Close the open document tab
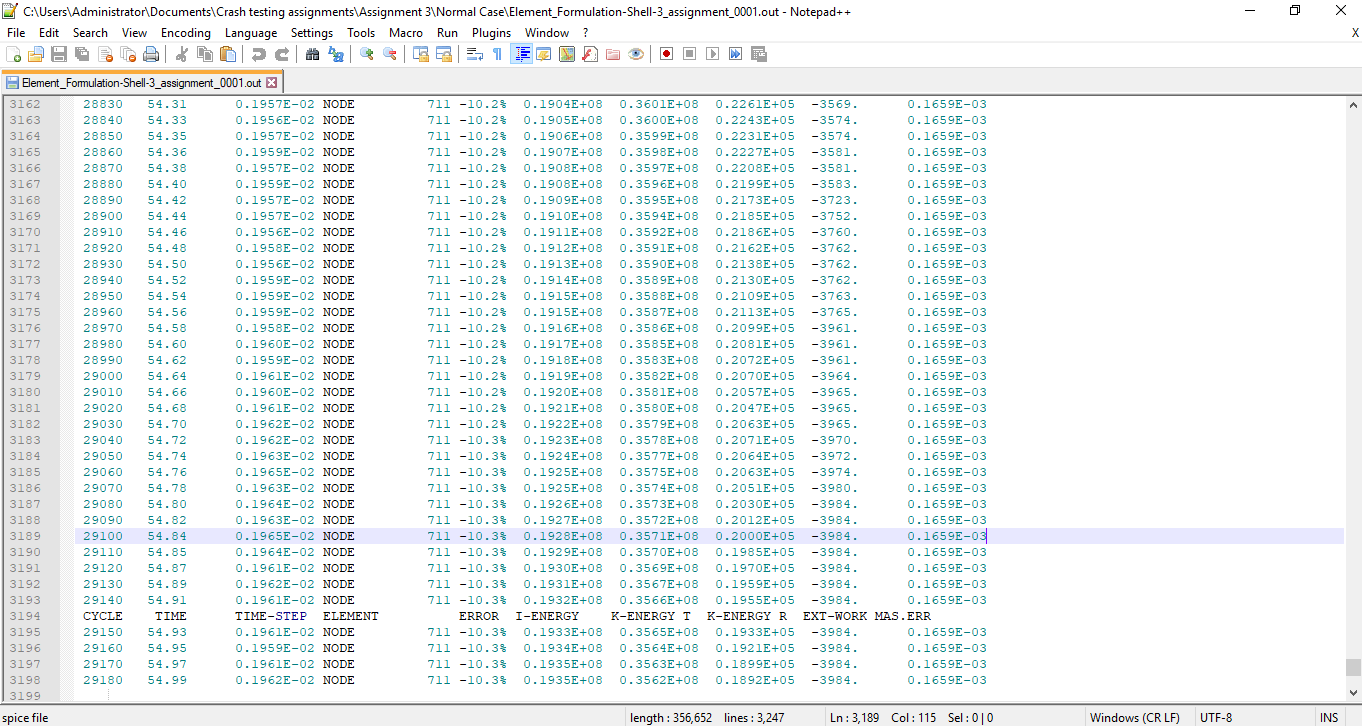Viewport: 1362px width, 726px height. (x=271, y=83)
